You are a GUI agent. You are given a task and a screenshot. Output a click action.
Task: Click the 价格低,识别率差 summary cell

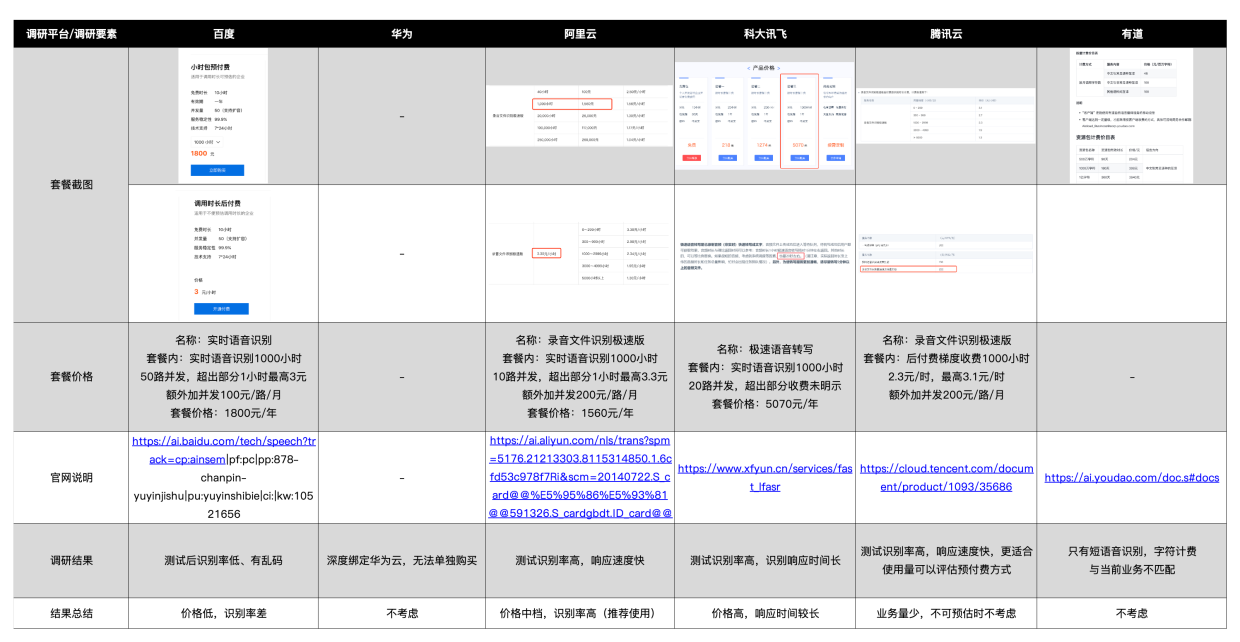(x=224, y=613)
